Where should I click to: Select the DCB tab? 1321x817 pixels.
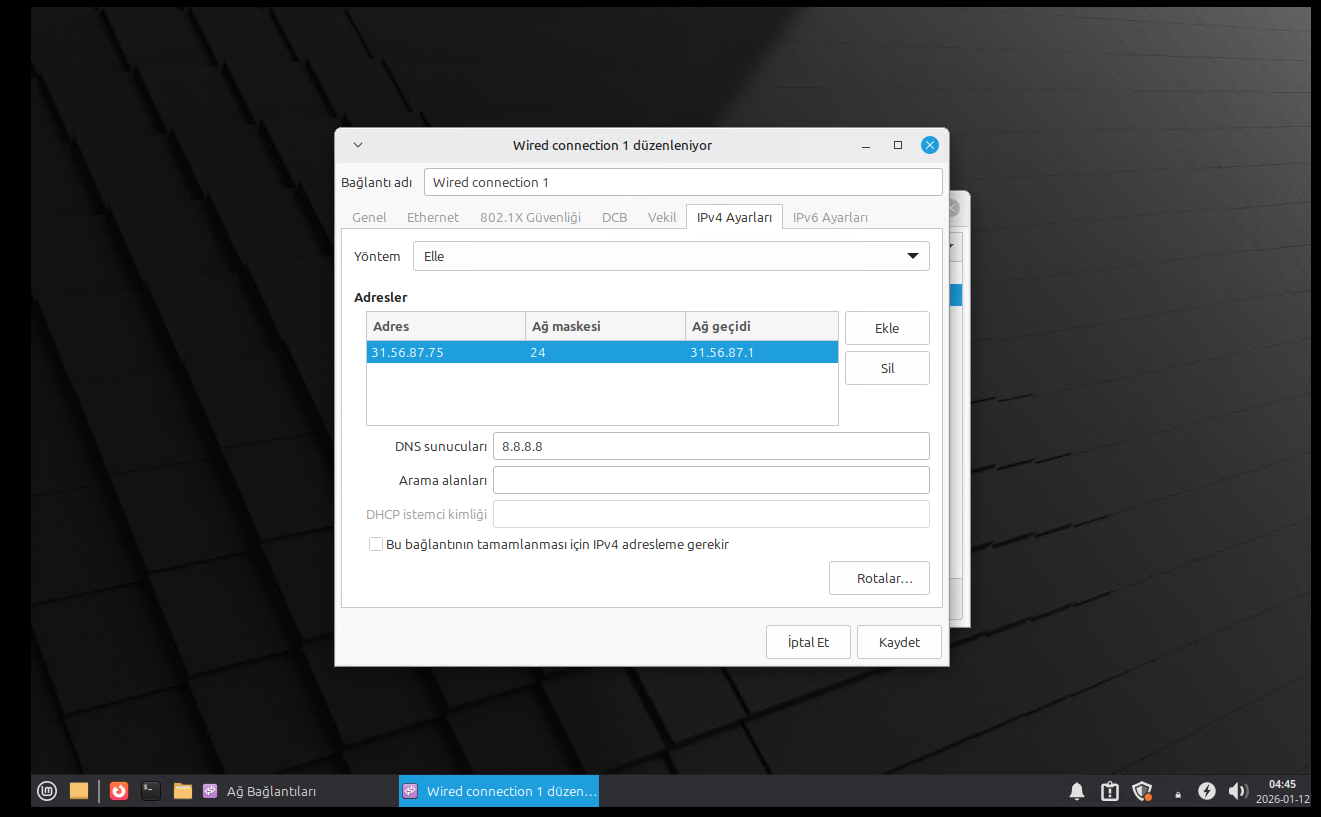[615, 217]
